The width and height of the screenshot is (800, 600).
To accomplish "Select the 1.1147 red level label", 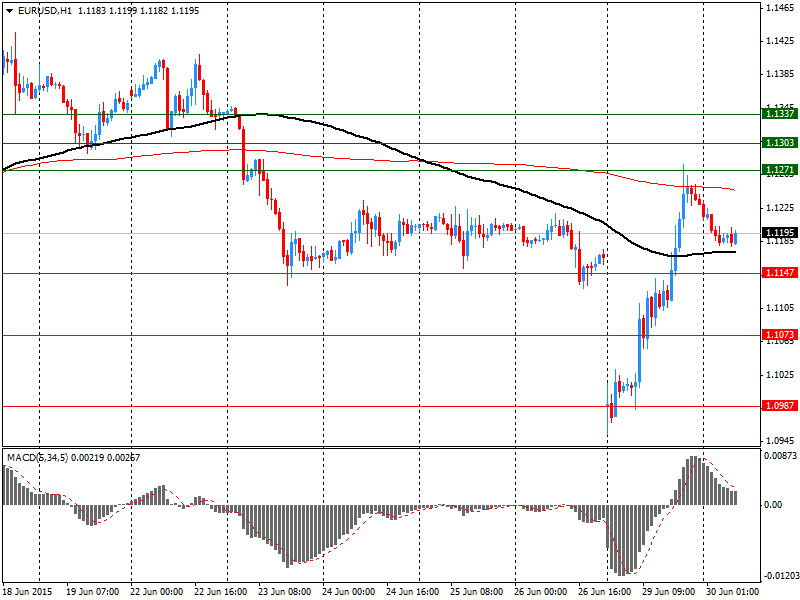I will tap(779, 273).
